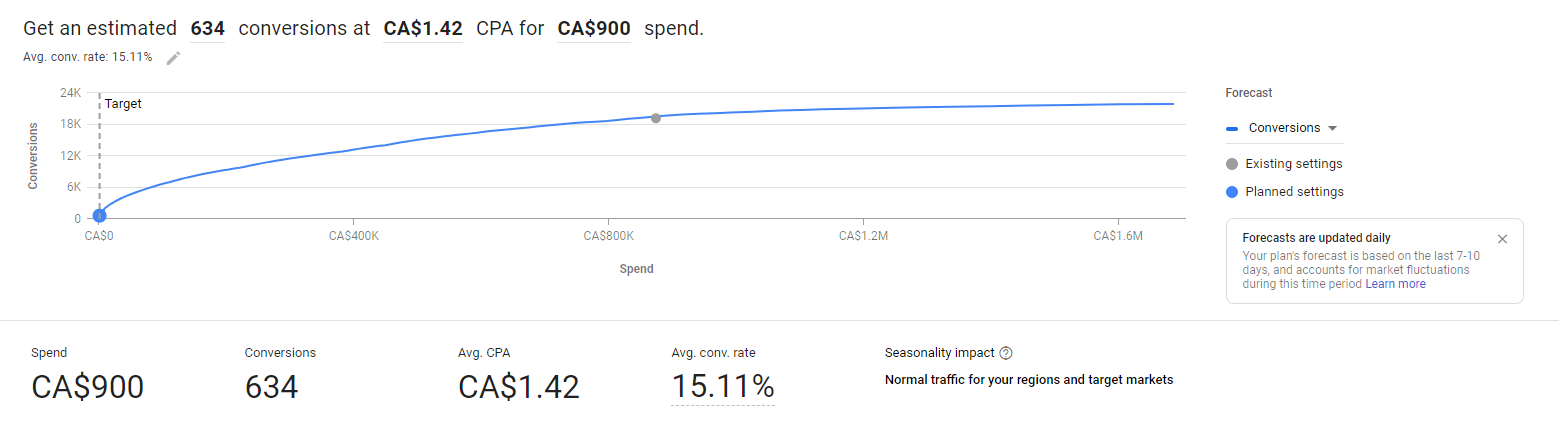Click the 15.11% average conversion rate figure
The image size is (1559, 425).
pos(722,387)
